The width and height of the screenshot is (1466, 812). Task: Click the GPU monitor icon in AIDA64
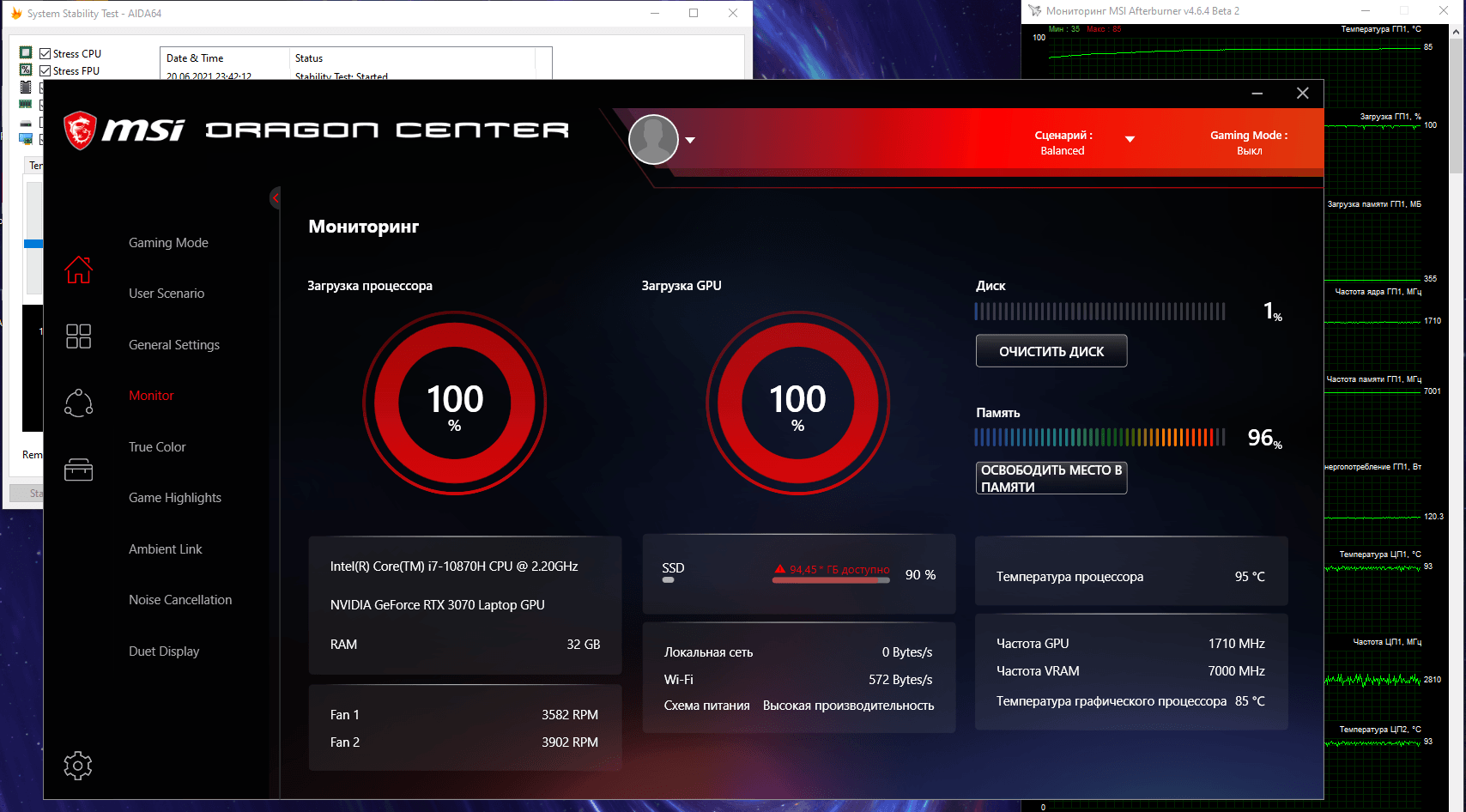(26, 139)
